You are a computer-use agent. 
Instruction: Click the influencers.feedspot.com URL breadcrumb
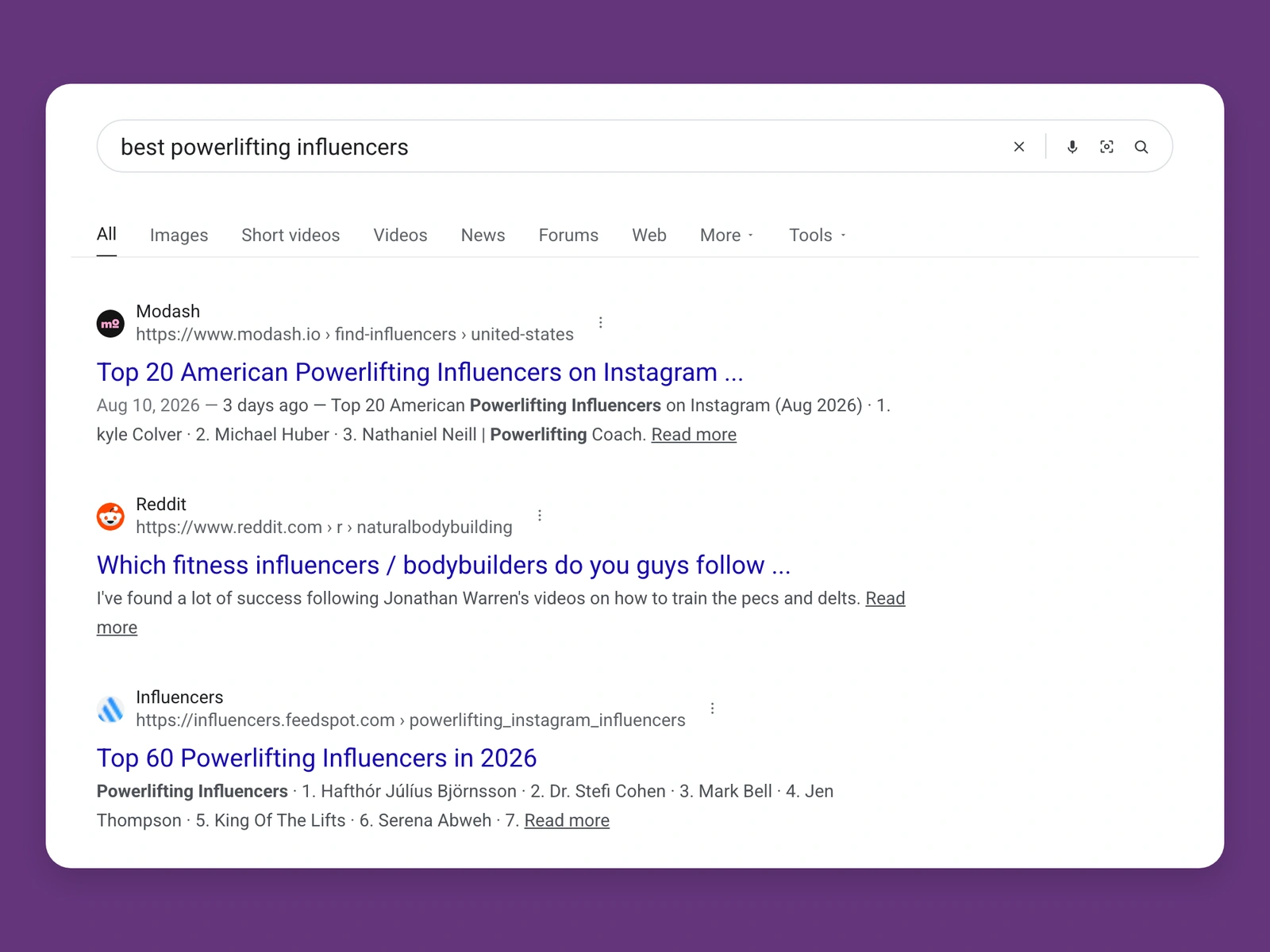coord(410,720)
